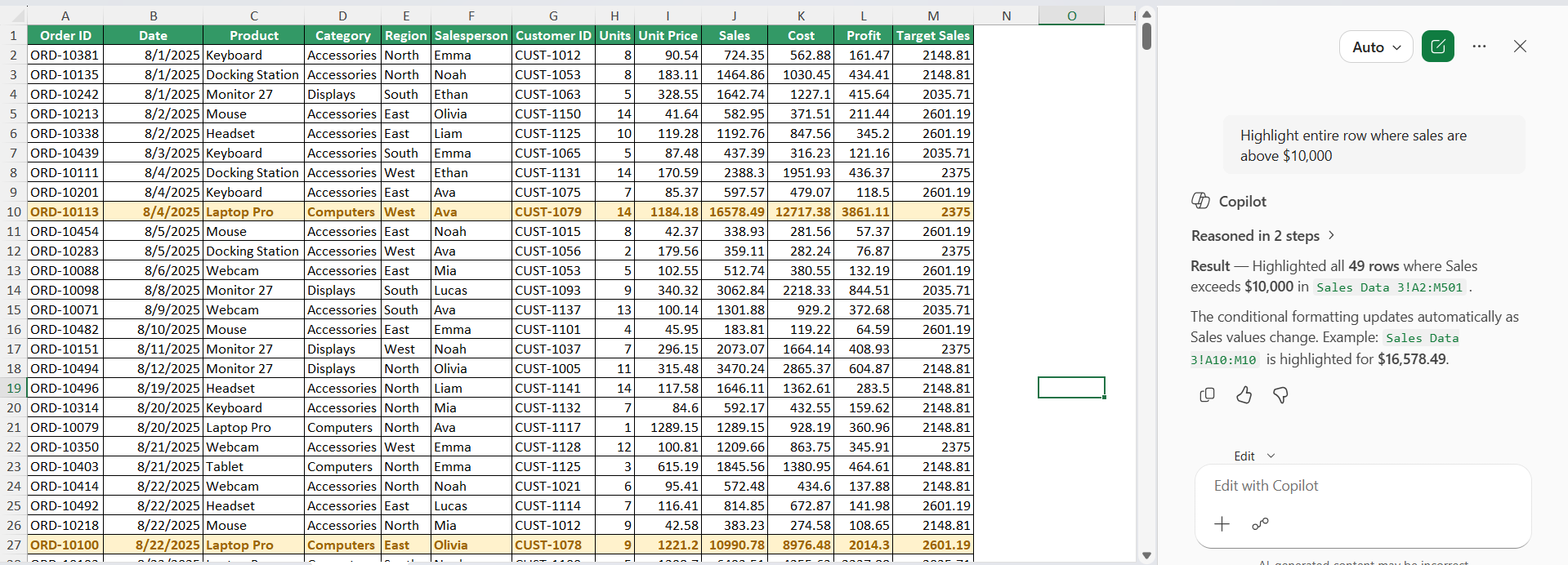1568x565 pixels.
Task: Close the Copilot pane
Action: [x=1520, y=47]
